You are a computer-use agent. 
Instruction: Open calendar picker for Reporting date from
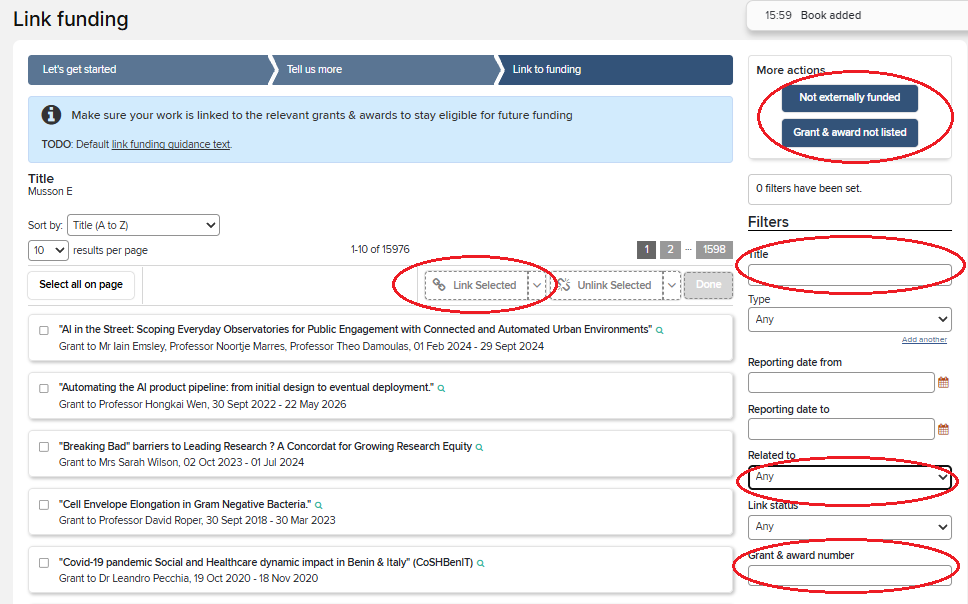click(x=943, y=383)
